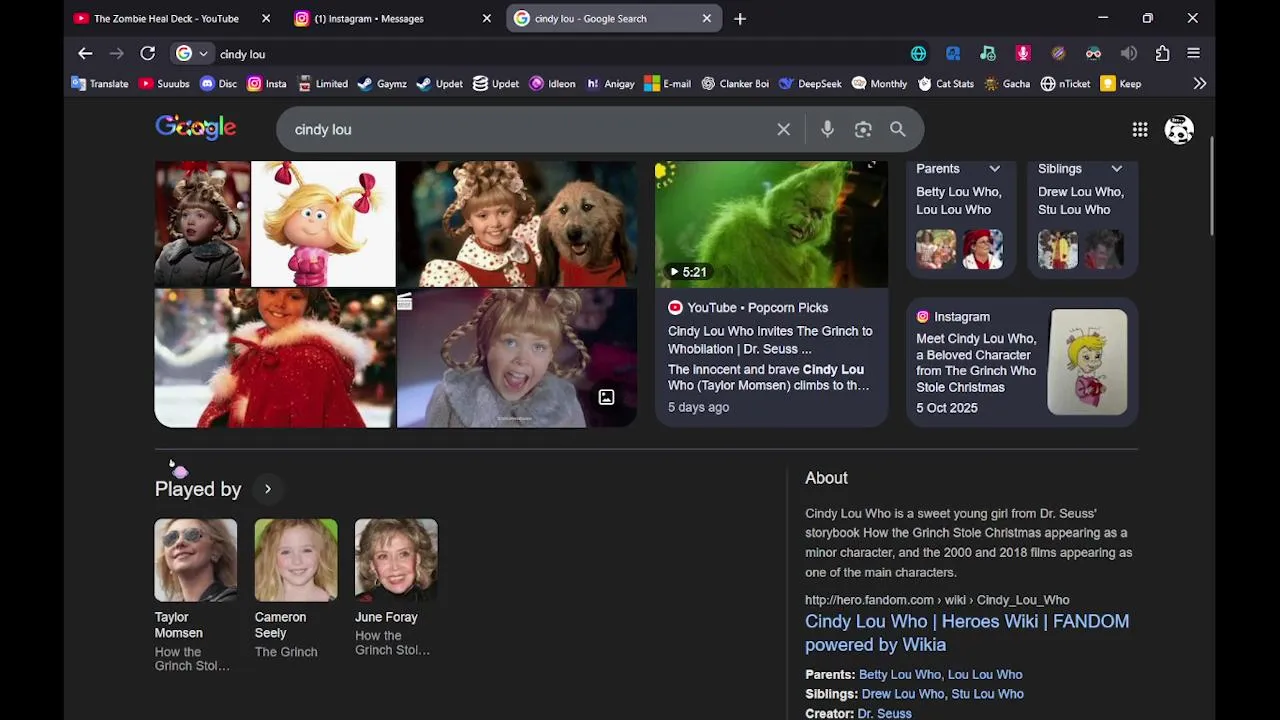Search by image with Lens icon

click(x=863, y=129)
